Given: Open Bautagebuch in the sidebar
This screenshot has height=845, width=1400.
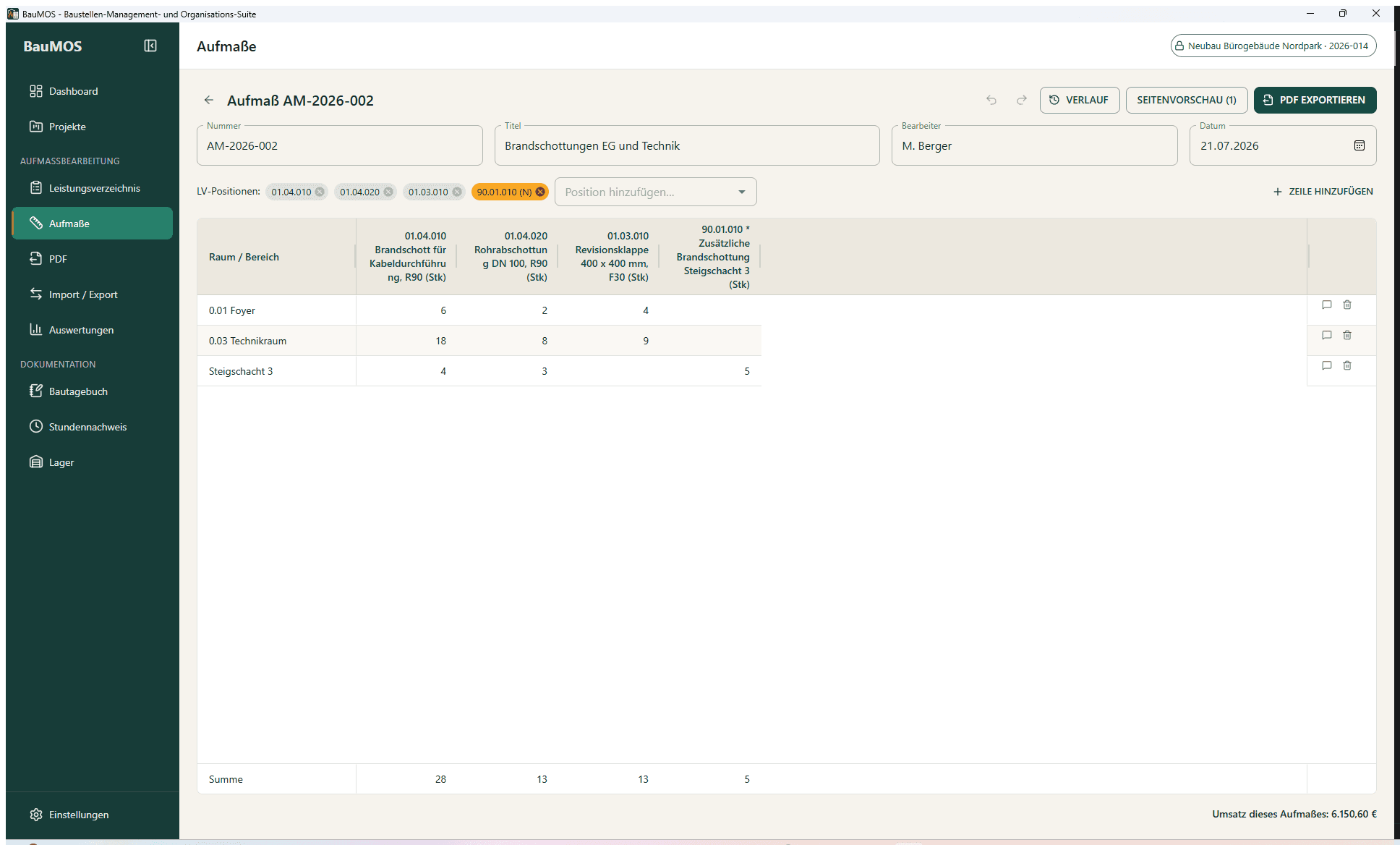Looking at the screenshot, I should coord(93,391).
